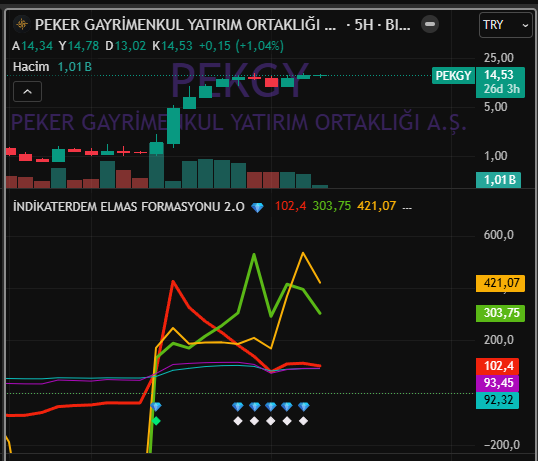Click the green indicator value 303,75 in legend

[x=332, y=206]
